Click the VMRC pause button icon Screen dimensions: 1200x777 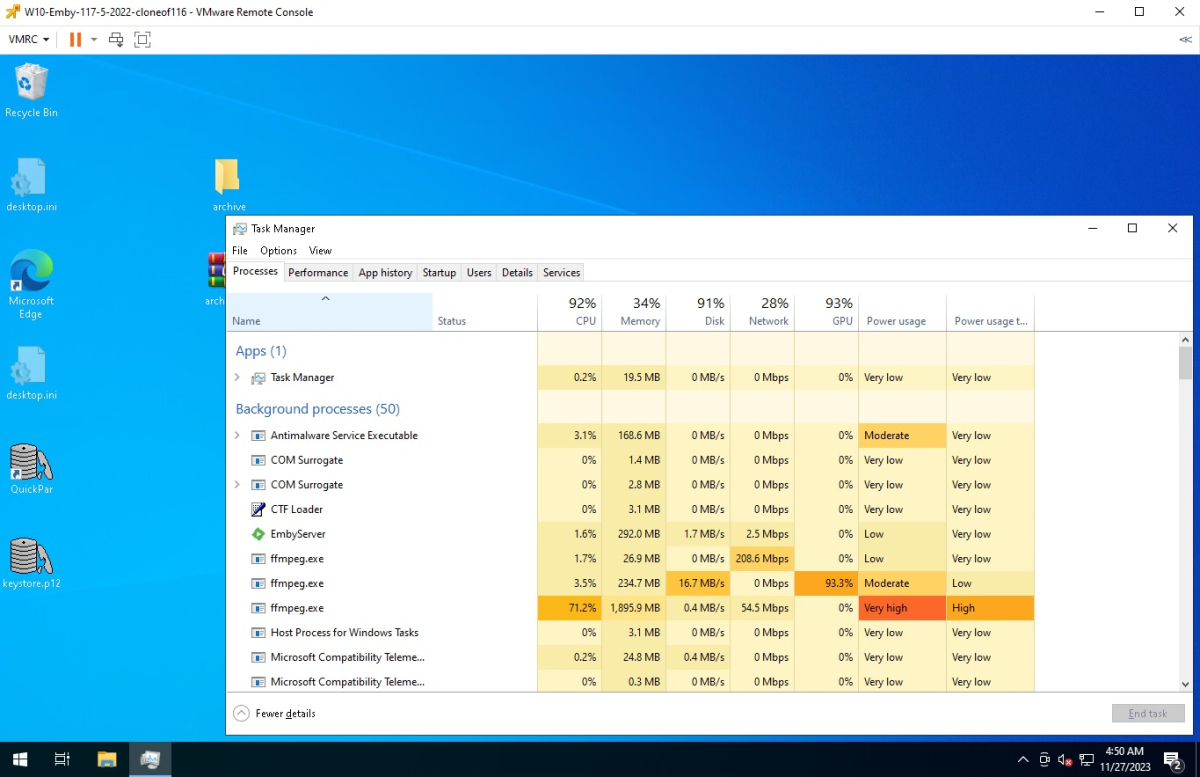(75, 39)
